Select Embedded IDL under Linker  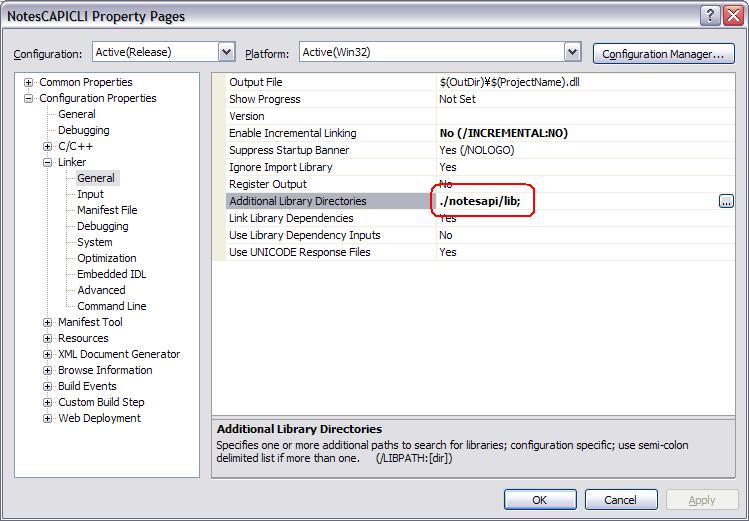tap(112, 274)
